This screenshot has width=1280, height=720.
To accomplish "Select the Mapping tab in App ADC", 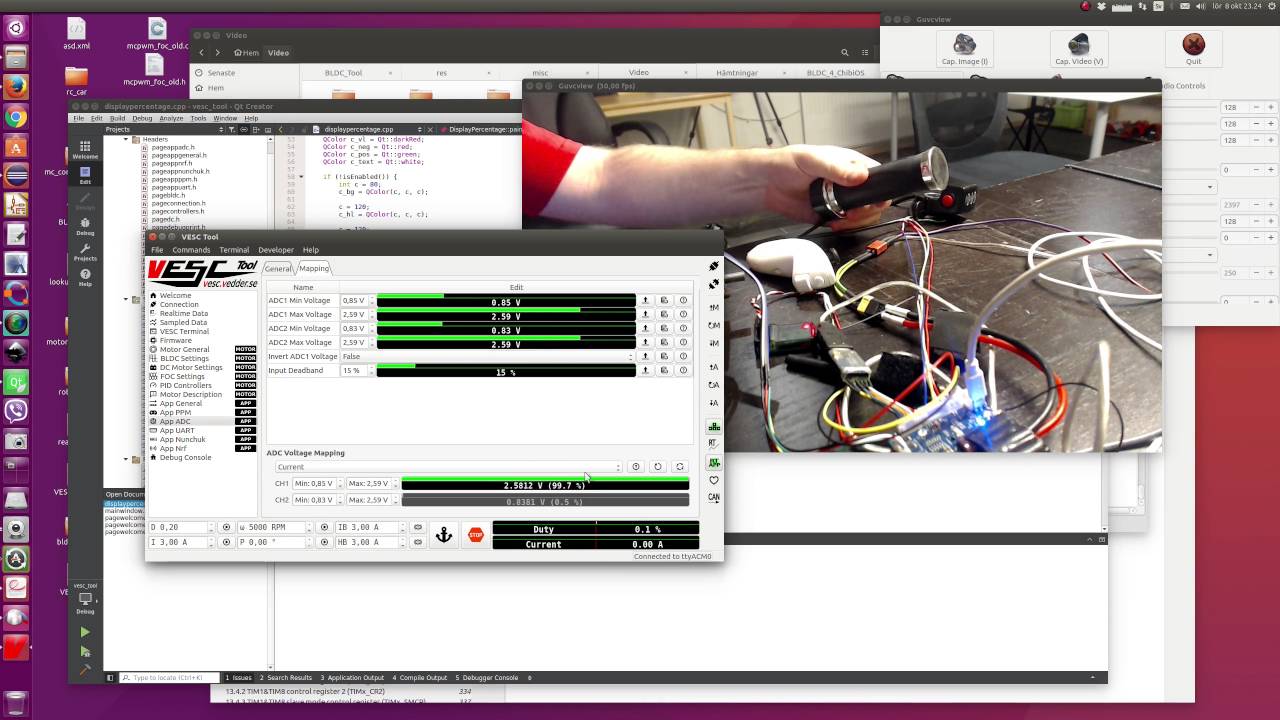I will coord(313,268).
